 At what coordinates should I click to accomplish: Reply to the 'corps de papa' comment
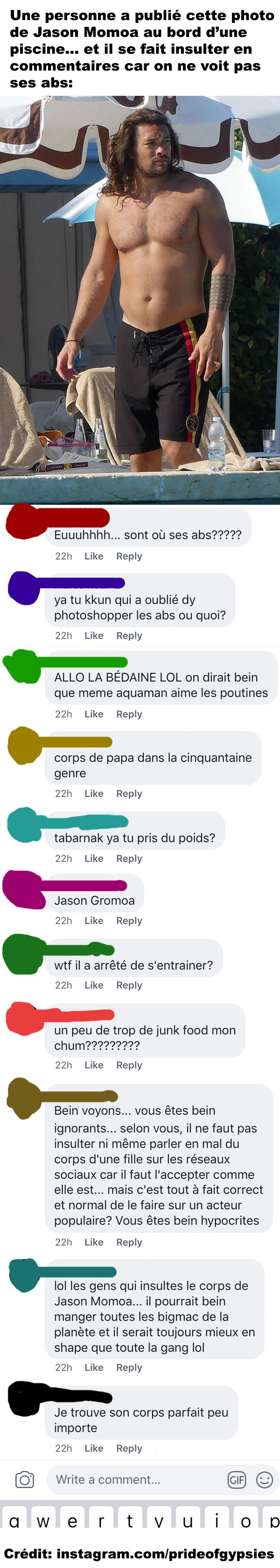pos(129,793)
